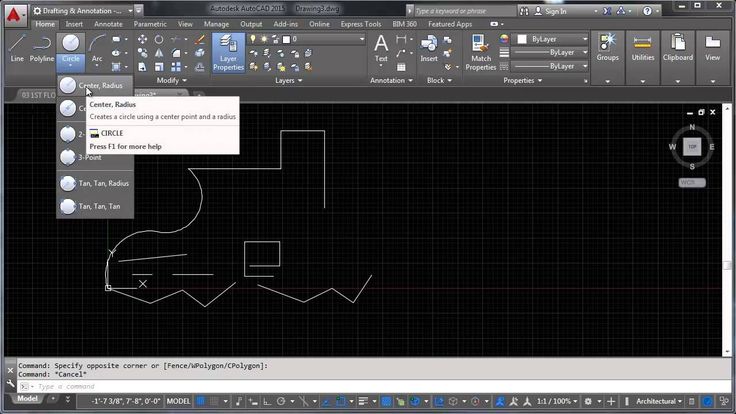Toggle Polar tracking in status bar
Screen dimensions: 736x414
click(x=281, y=401)
